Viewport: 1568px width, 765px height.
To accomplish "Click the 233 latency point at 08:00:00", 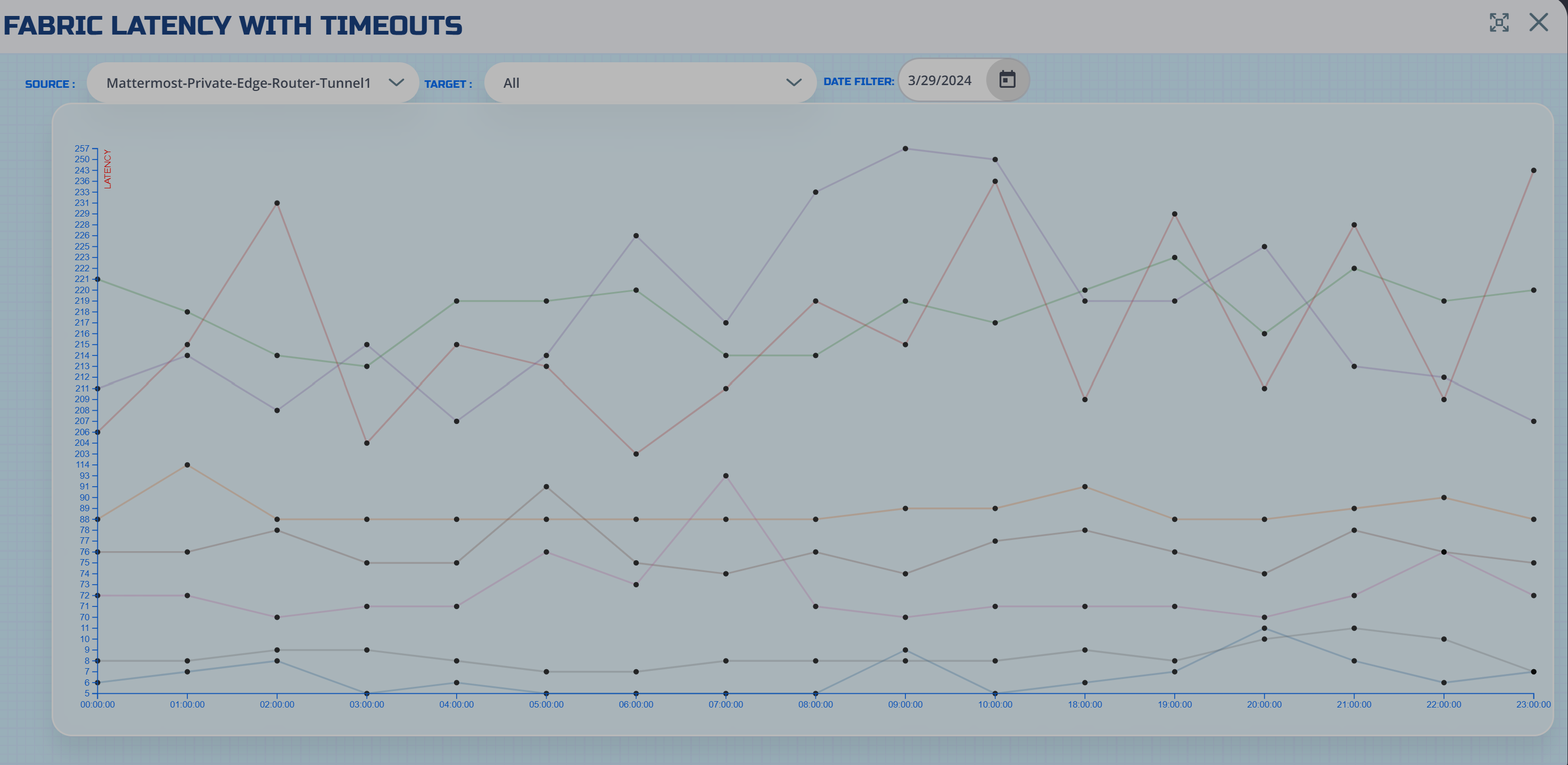I will 815,193.
